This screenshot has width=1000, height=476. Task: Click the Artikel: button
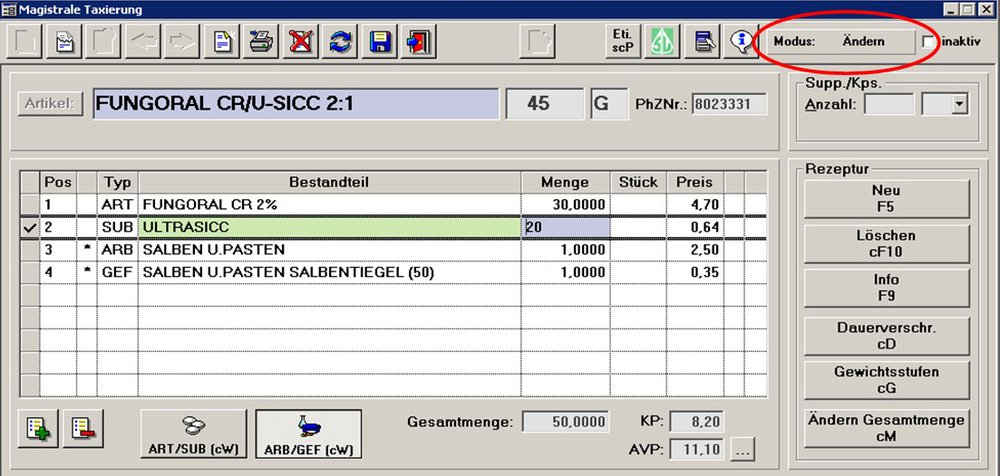tap(50, 103)
